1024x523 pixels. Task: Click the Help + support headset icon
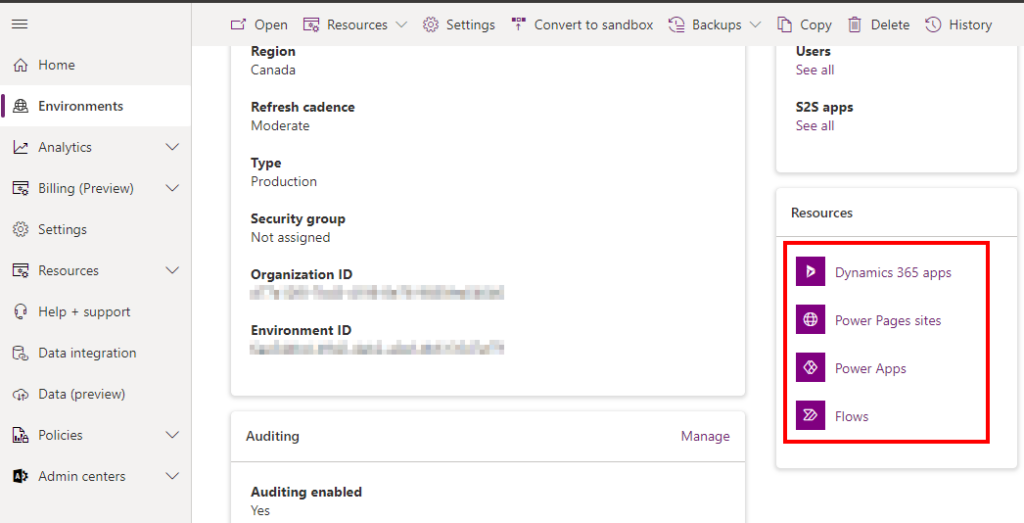click(21, 312)
